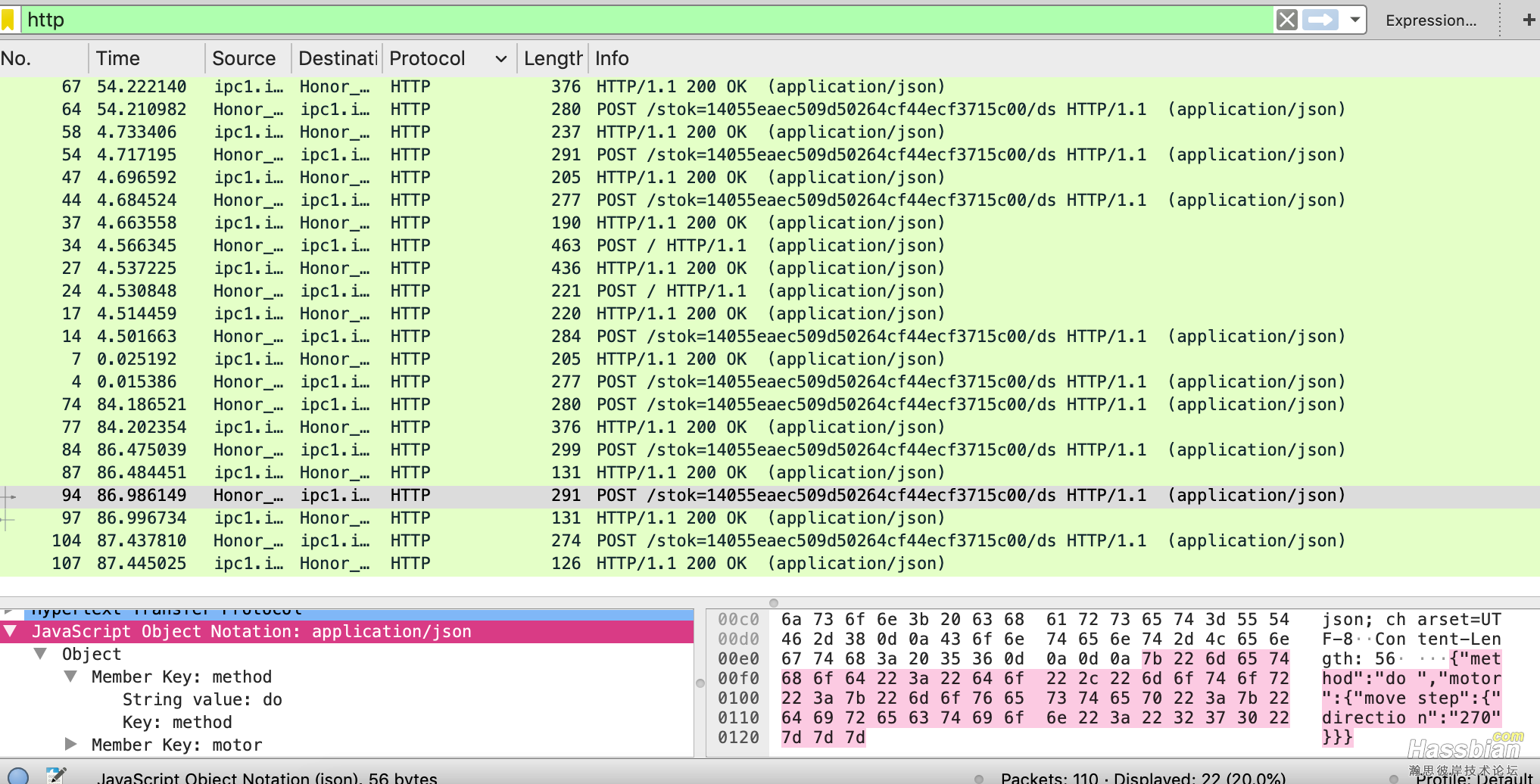
Task: Click the details pane scrollbar handle
Action: 700,683
